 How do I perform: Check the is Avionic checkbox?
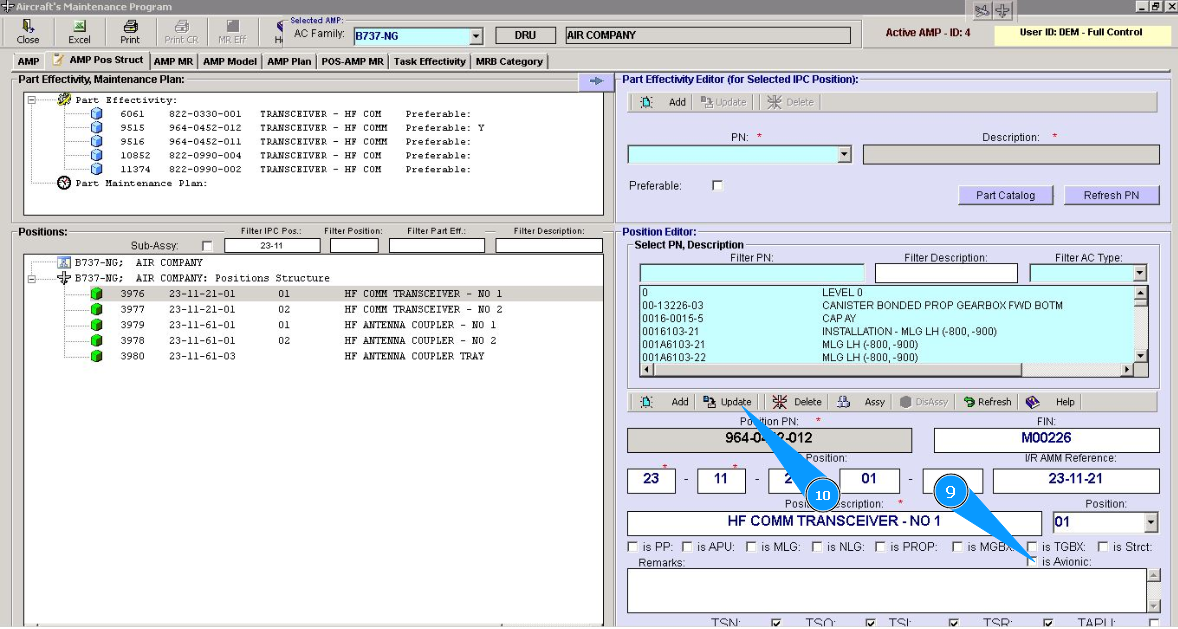point(1032,562)
